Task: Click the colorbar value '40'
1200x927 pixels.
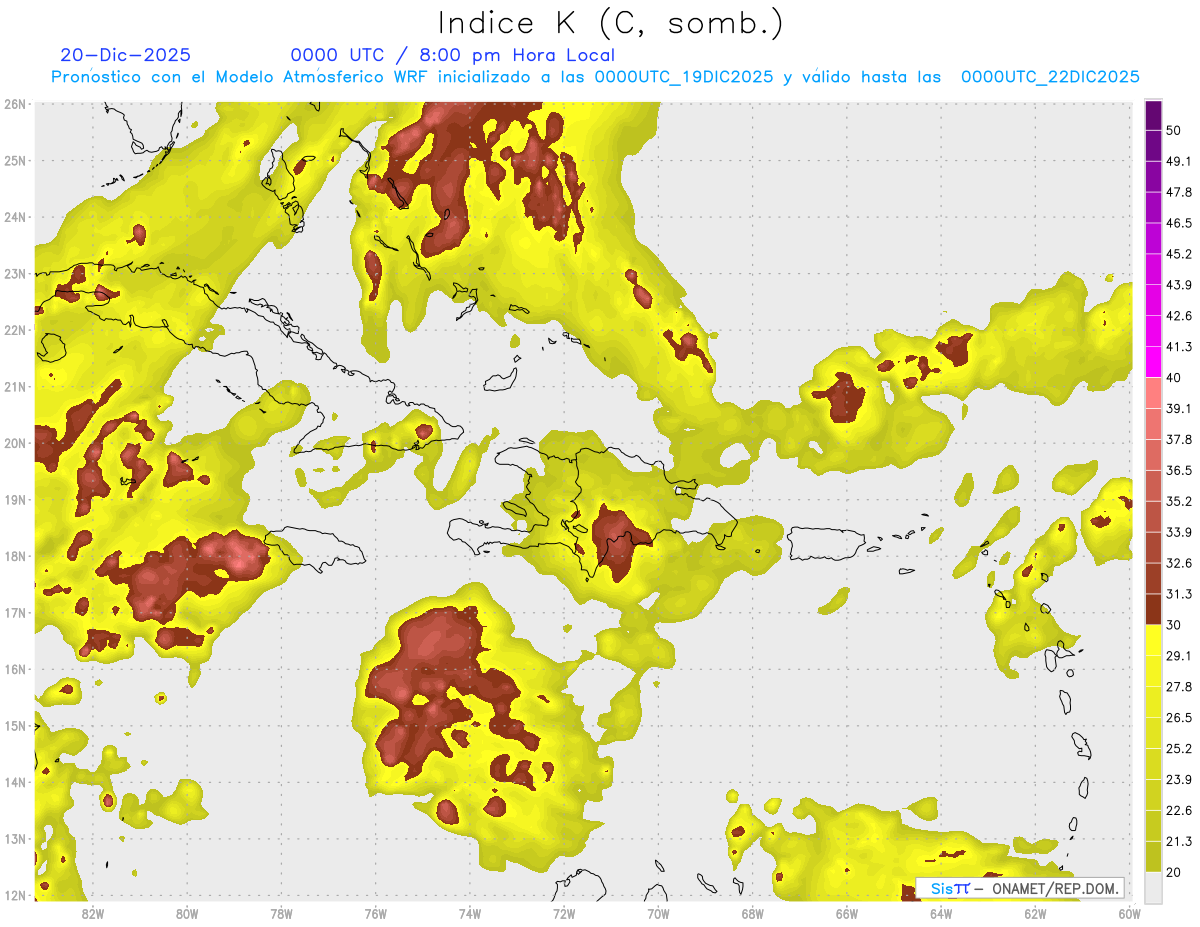Action: 1175,378
